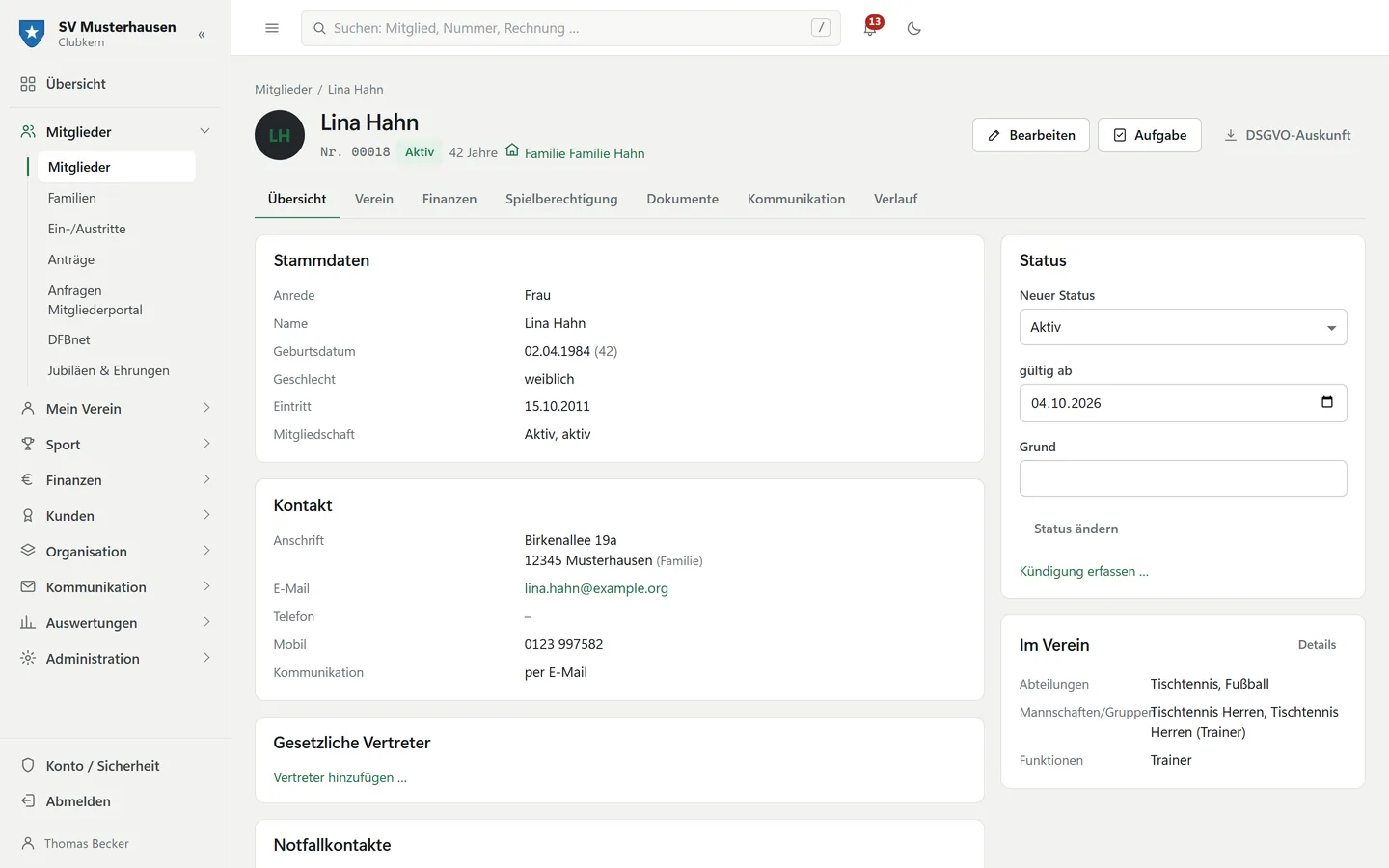The width and height of the screenshot is (1389, 868).
Task: Click the Aufgabe button
Action: pyautogui.click(x=1150, y=135)
